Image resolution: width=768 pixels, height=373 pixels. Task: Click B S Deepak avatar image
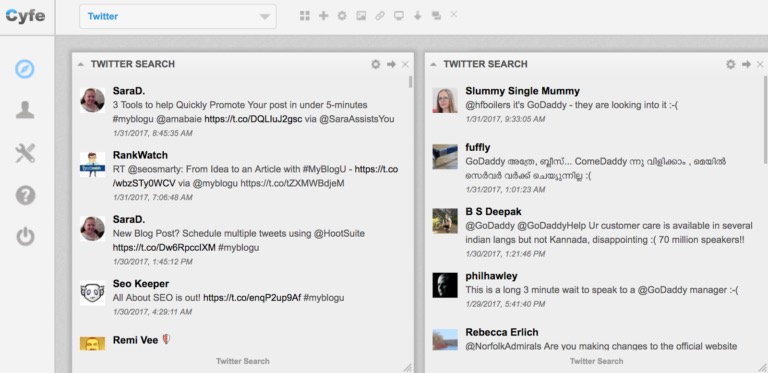(x=445, y=221)
